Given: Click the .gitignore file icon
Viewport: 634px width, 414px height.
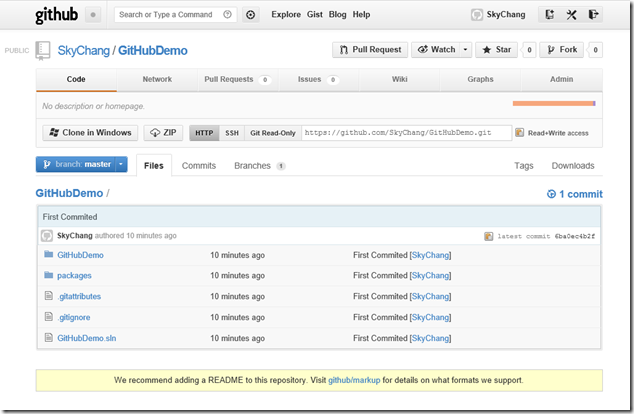Looking at the screenshot, I should click(49, 317).
